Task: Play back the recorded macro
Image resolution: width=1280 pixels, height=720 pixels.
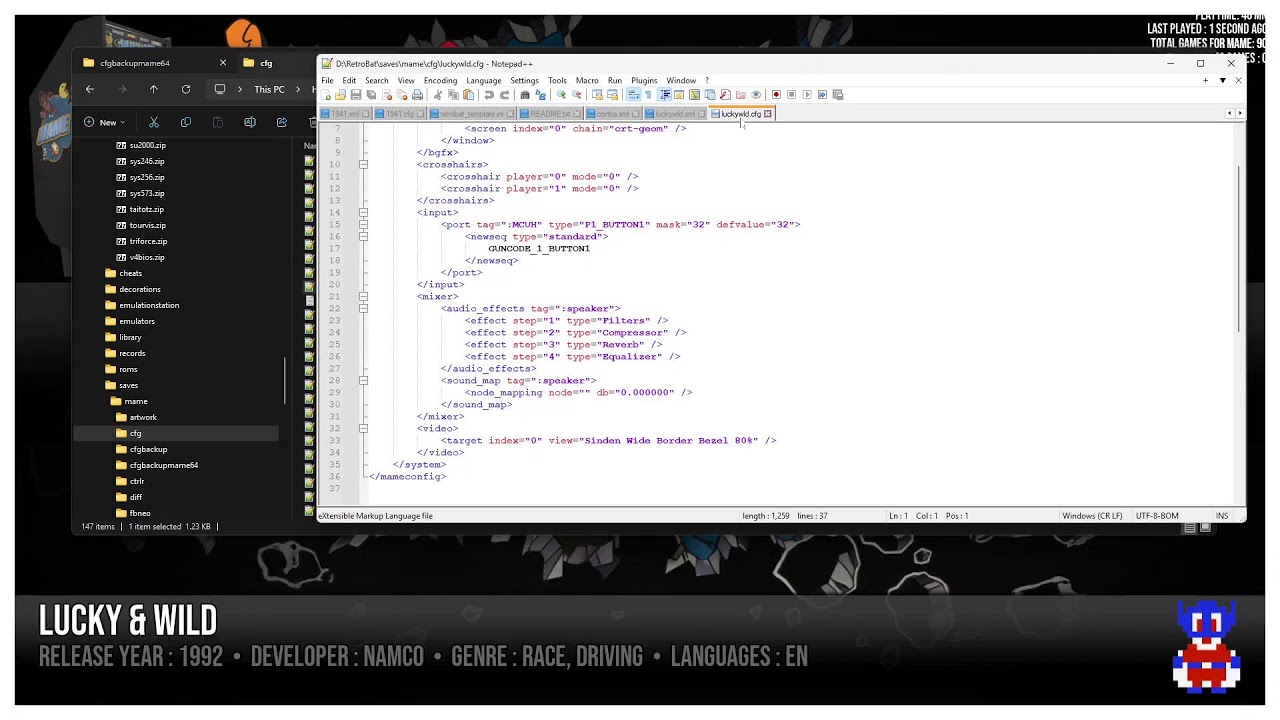Action: tap(807, 95)
